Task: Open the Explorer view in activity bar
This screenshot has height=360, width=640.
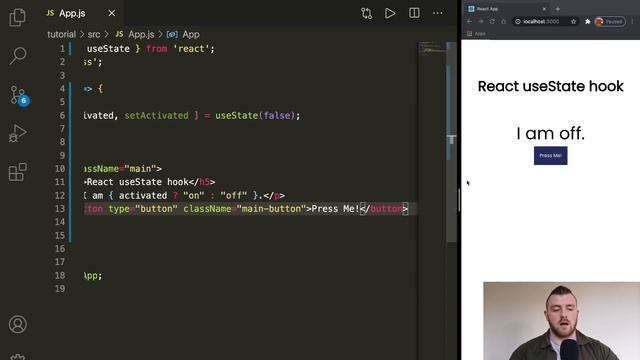Action: (18, 17)
